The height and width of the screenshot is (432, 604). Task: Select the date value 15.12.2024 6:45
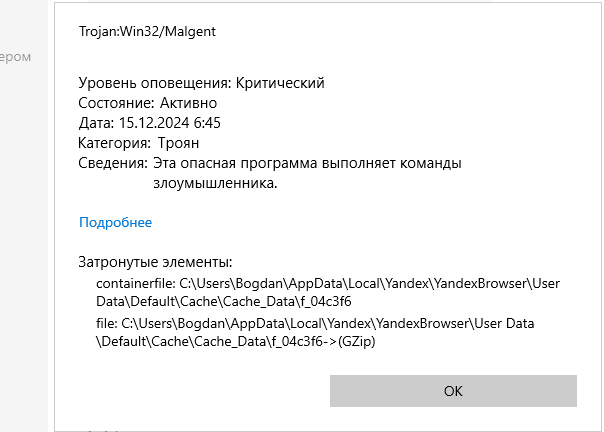pos(171,122)
